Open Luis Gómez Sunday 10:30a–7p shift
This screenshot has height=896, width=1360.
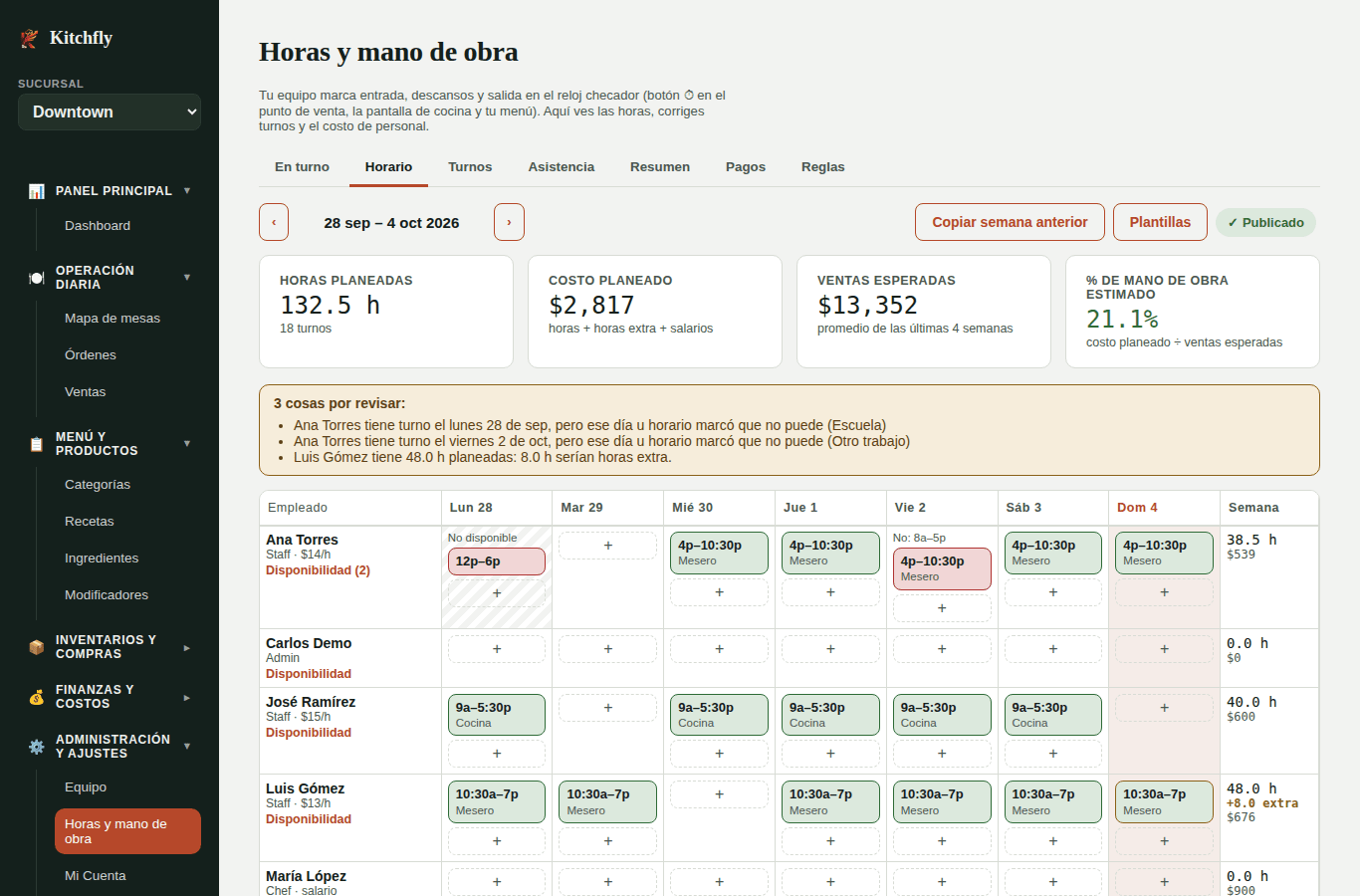(1164, 802)
